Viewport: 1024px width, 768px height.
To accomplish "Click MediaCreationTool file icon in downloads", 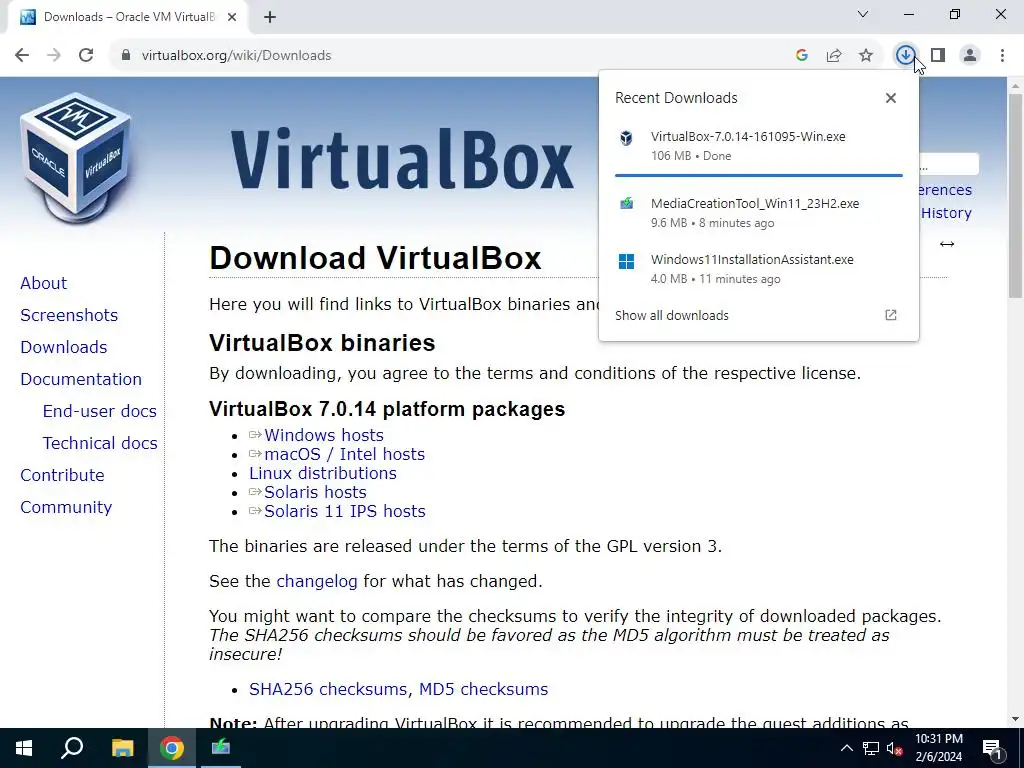I will tap(626, 204).
